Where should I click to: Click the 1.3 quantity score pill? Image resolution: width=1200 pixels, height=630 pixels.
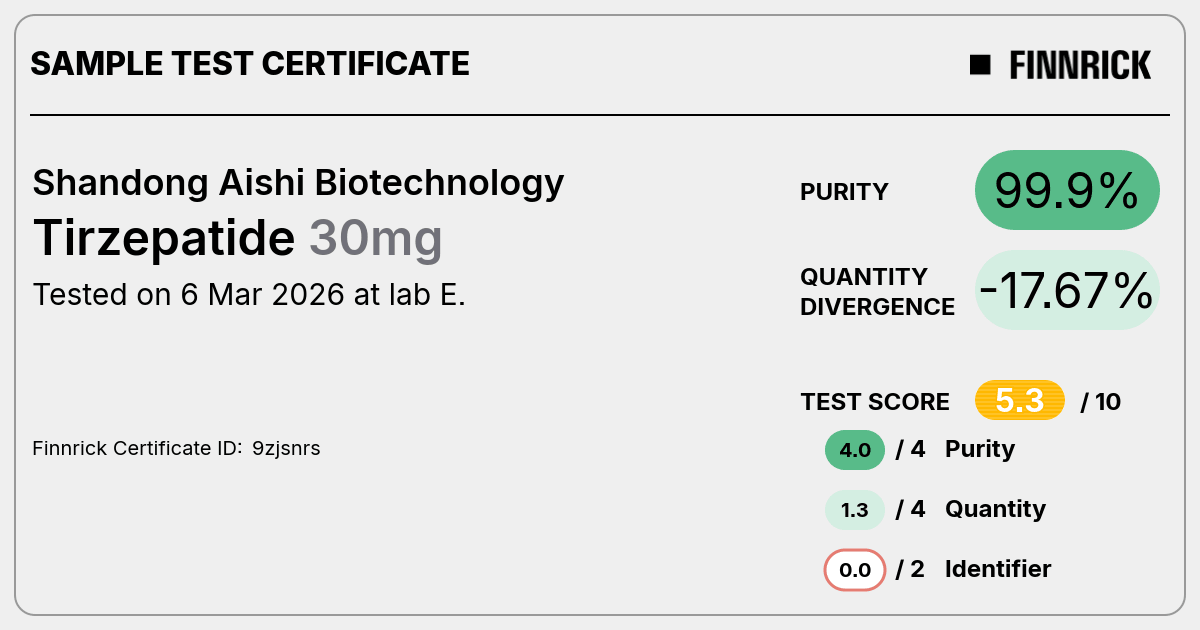pos(855,510)
